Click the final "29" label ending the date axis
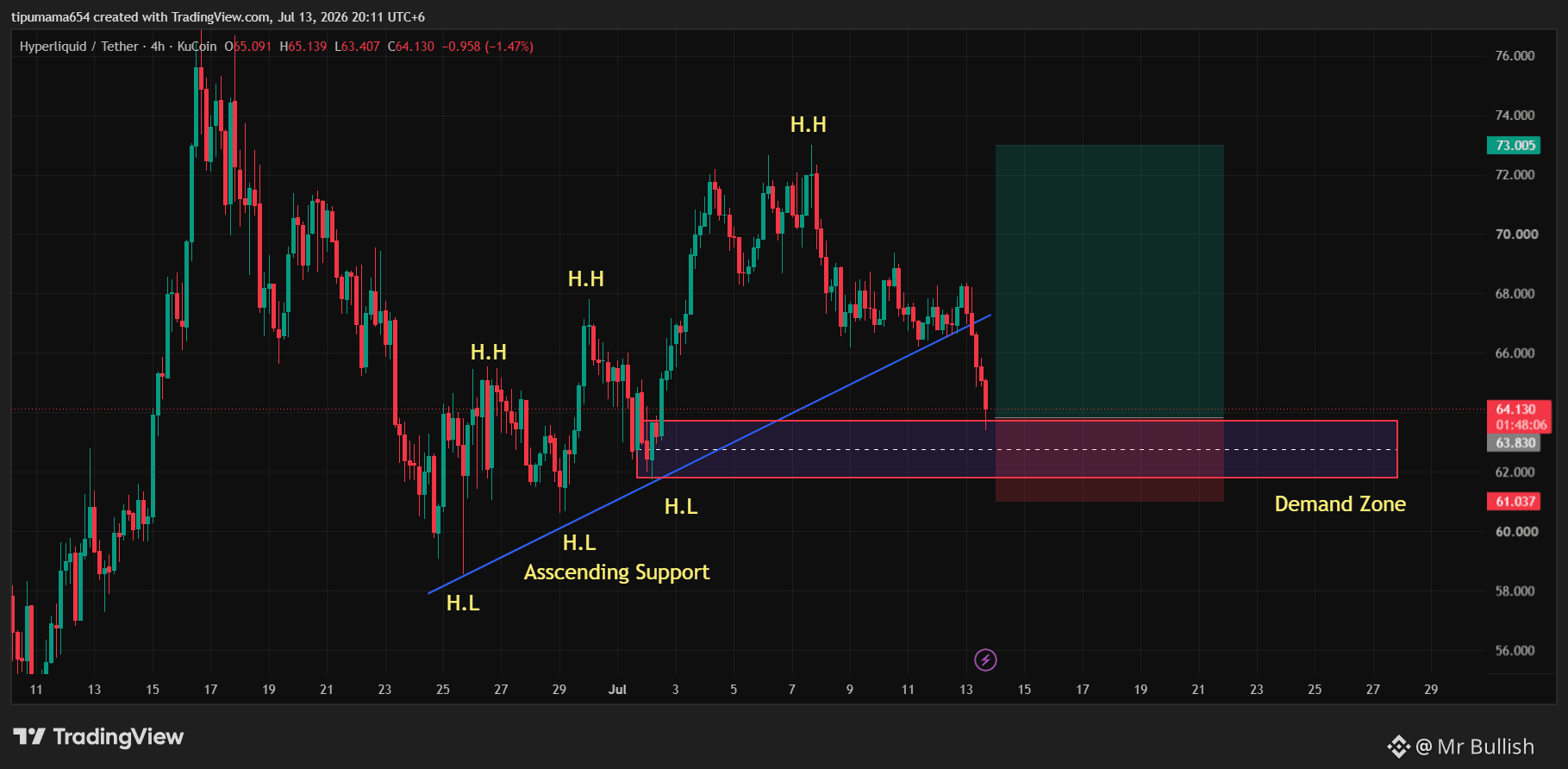1568x769 pixels. (1431, 690)
